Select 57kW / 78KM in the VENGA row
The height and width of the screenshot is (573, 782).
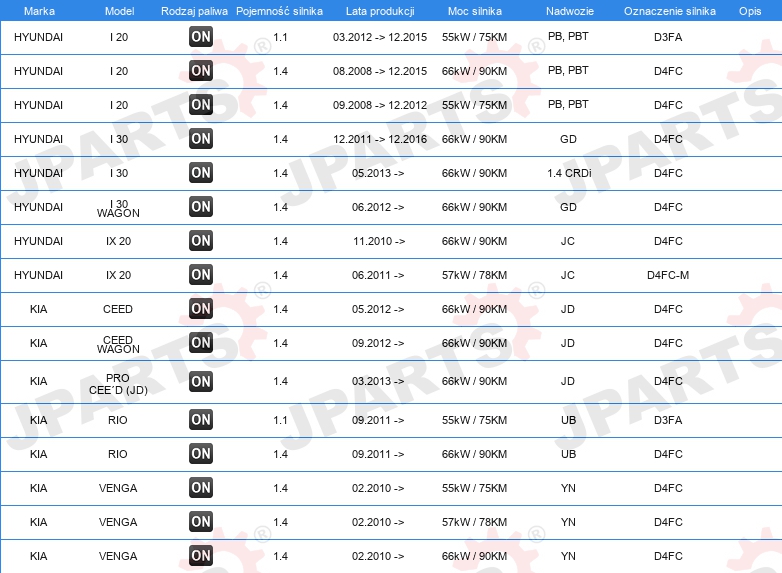(474, 522)
